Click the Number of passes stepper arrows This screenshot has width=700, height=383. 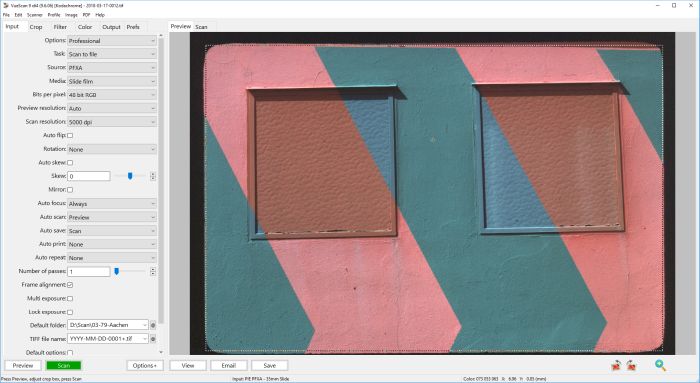[x=153, y=271]
